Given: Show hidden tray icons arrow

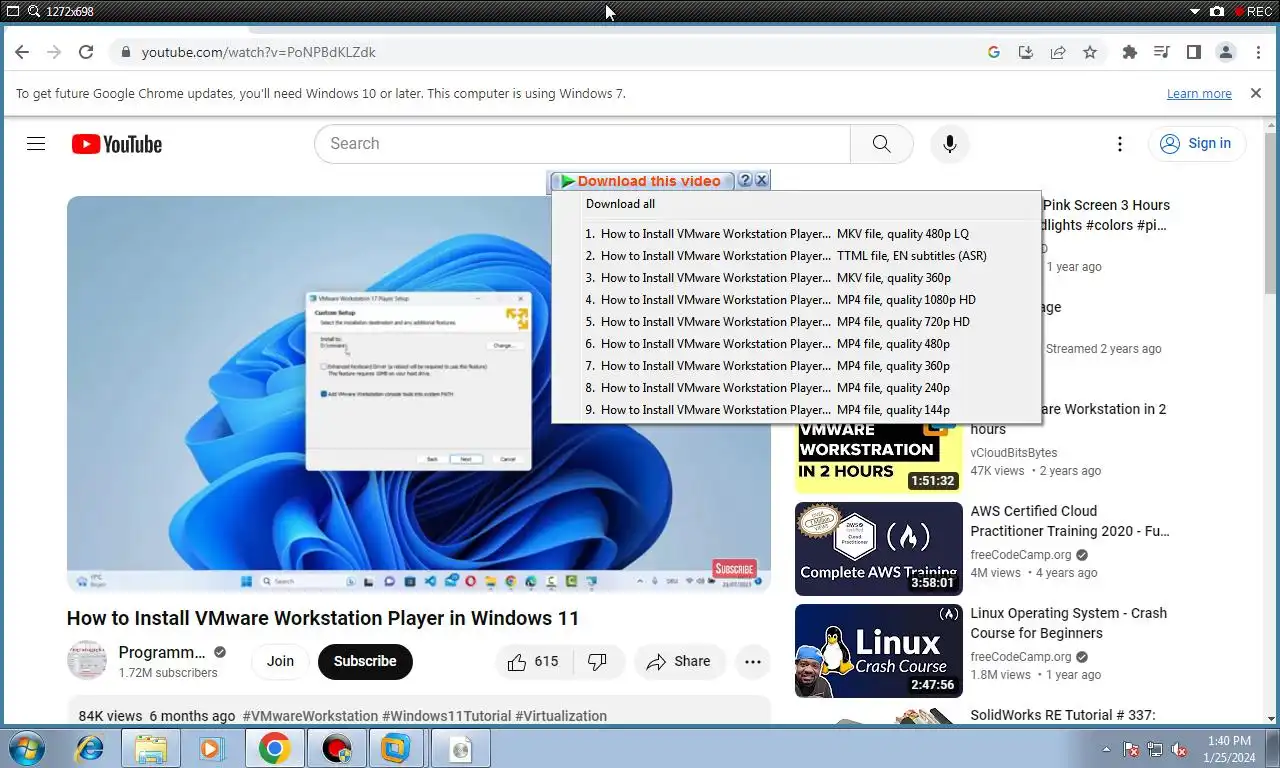Looking at the screenshot, I should (x=1106, y=749).
